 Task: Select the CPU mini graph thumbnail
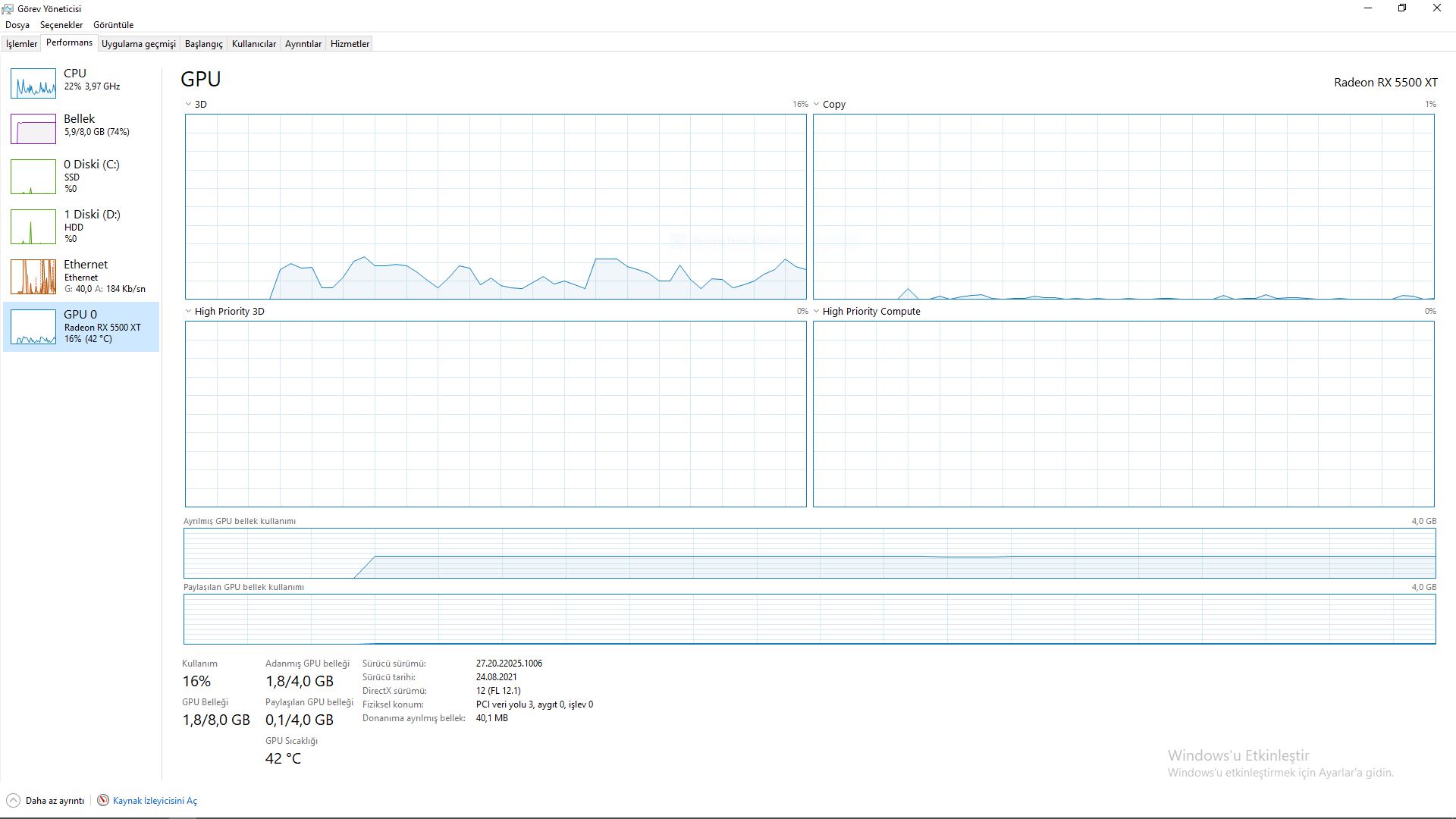click(x=33, y=83)
